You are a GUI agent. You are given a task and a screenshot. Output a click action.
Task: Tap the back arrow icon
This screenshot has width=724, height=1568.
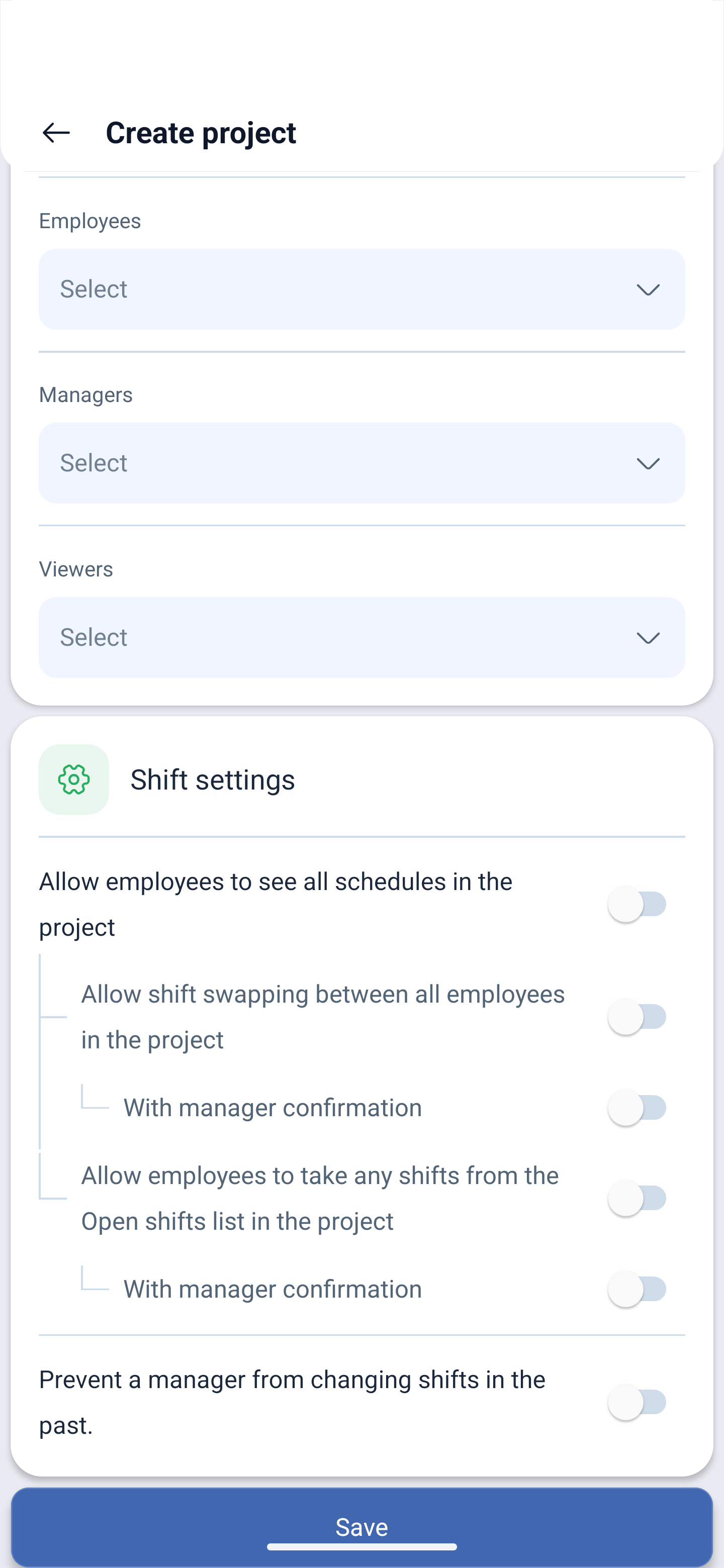point(56,133)
